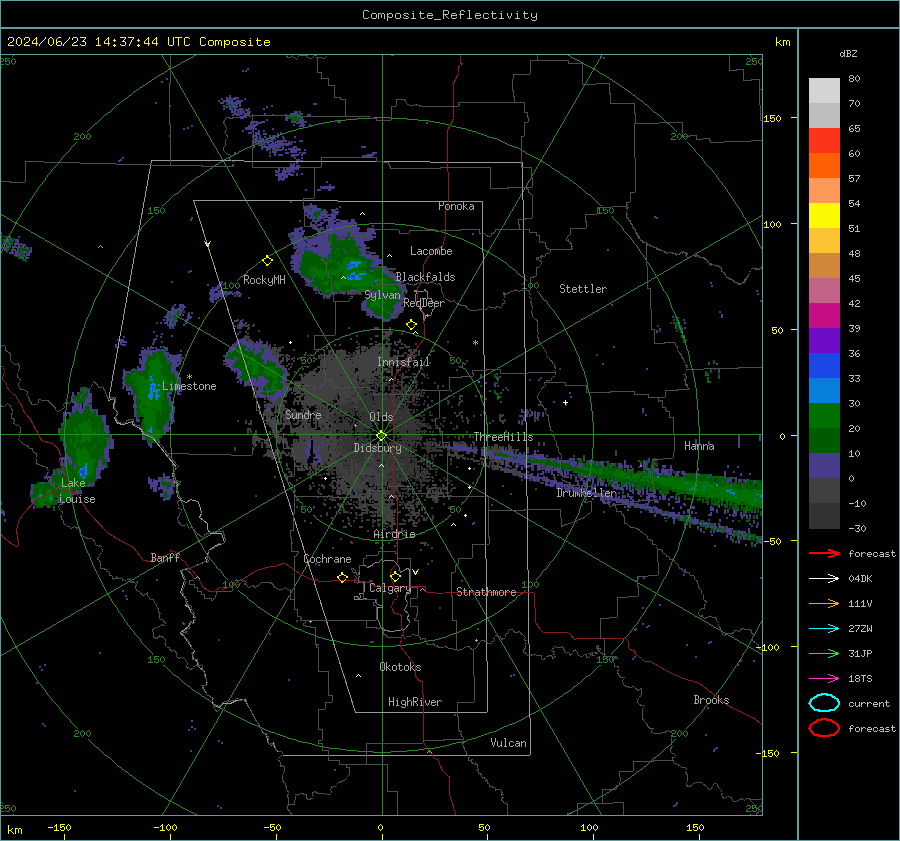Viewport: 900px width, 841px height.
Task: Click the green 31JP arrow in legend
Action: point(824,653)
